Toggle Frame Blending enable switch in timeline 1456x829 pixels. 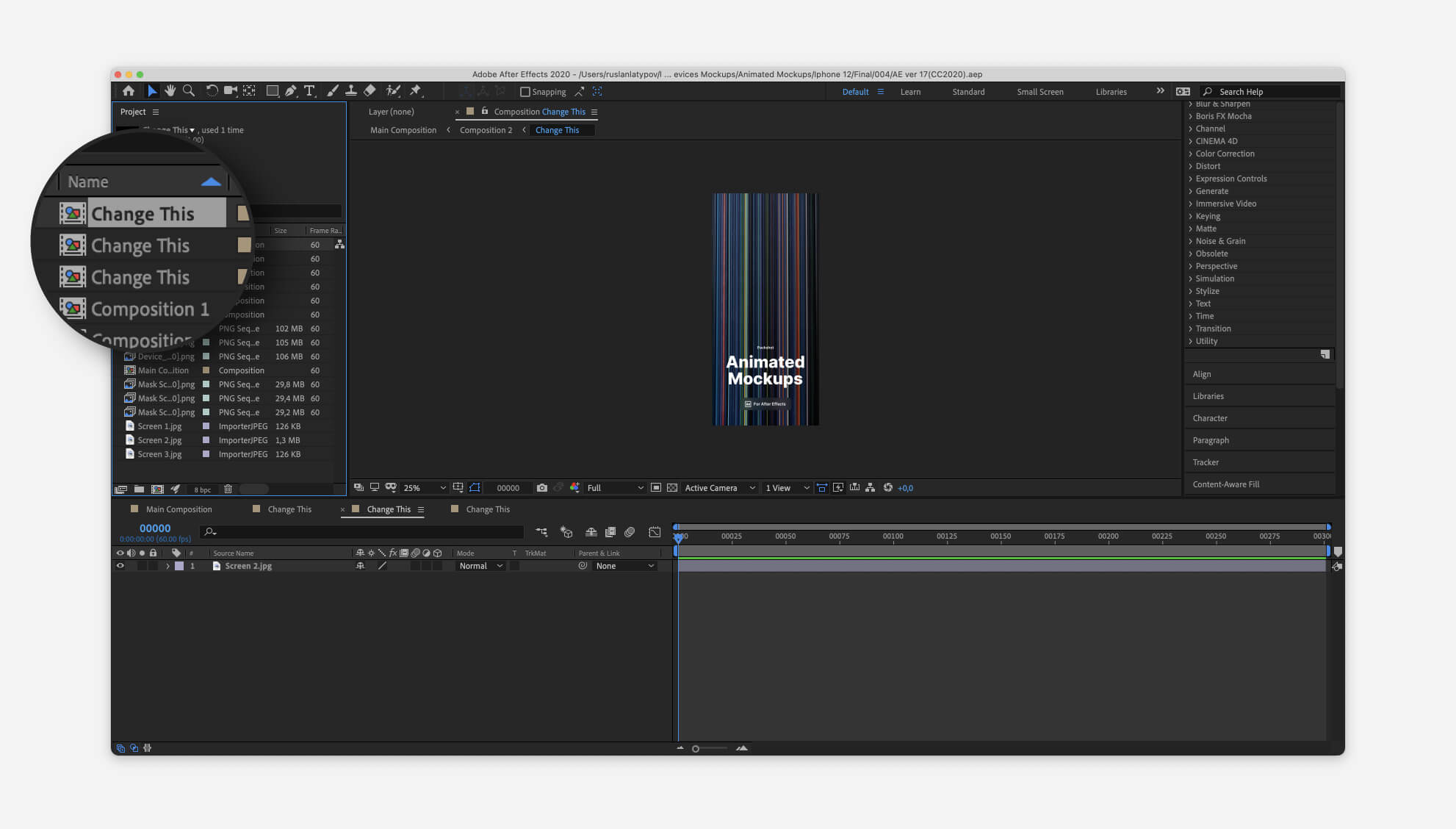click(610, 532)
